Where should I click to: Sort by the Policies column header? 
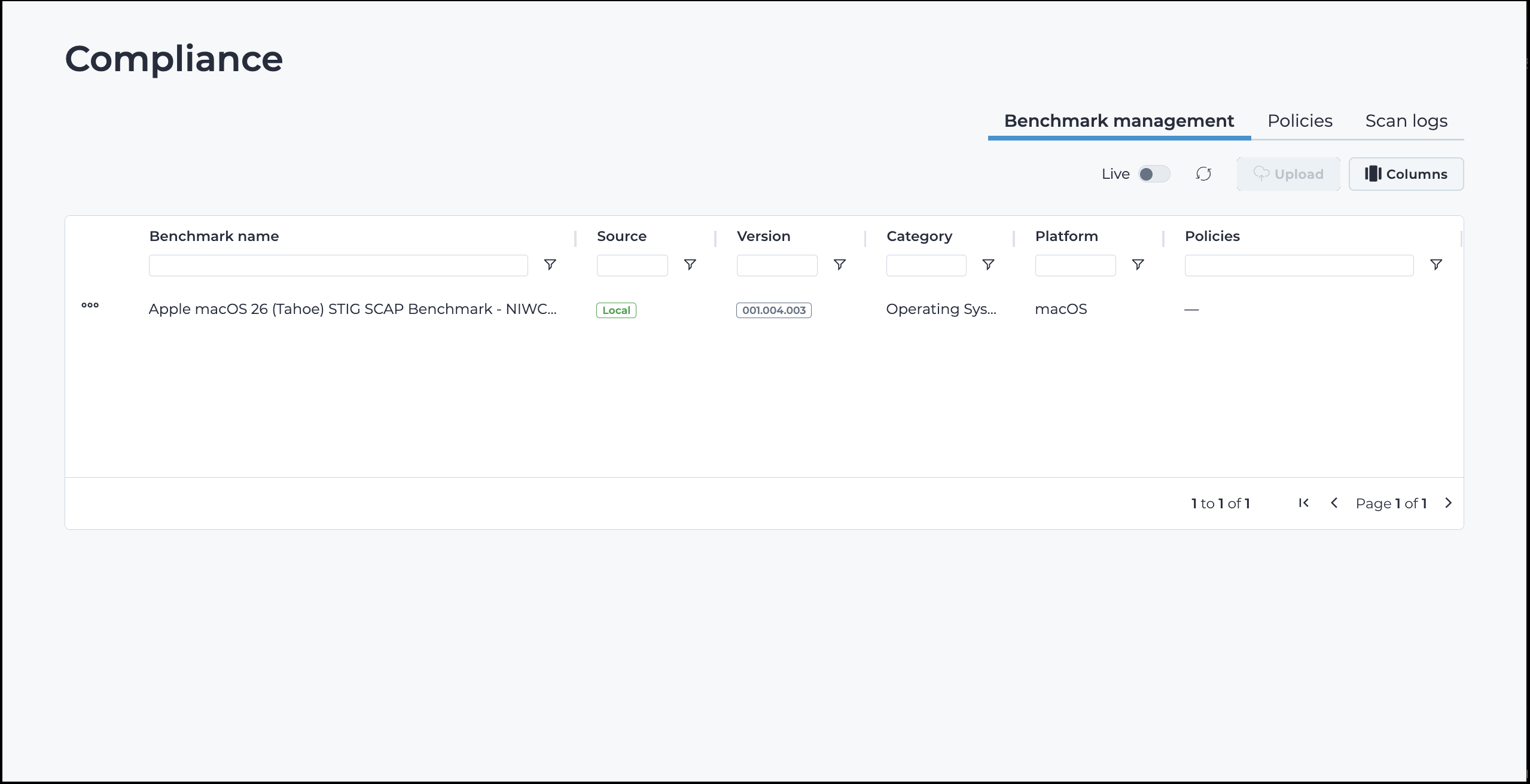[1212, 236]
